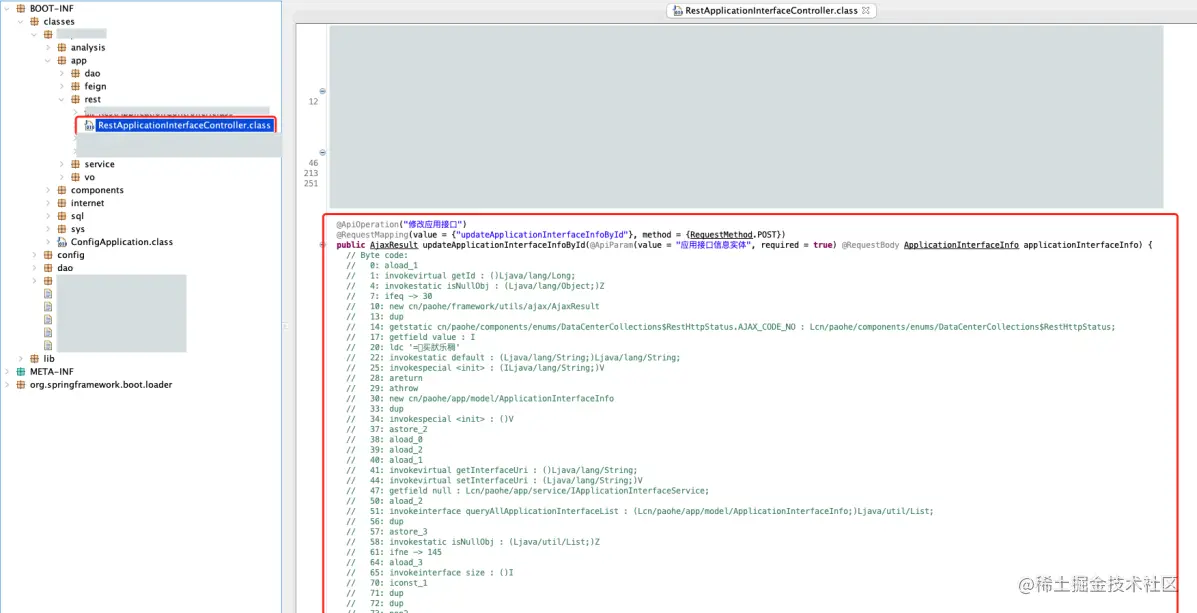Expand the dao package node
Viewport: 1197px width, 613px height.
click(x=62, y=73)
